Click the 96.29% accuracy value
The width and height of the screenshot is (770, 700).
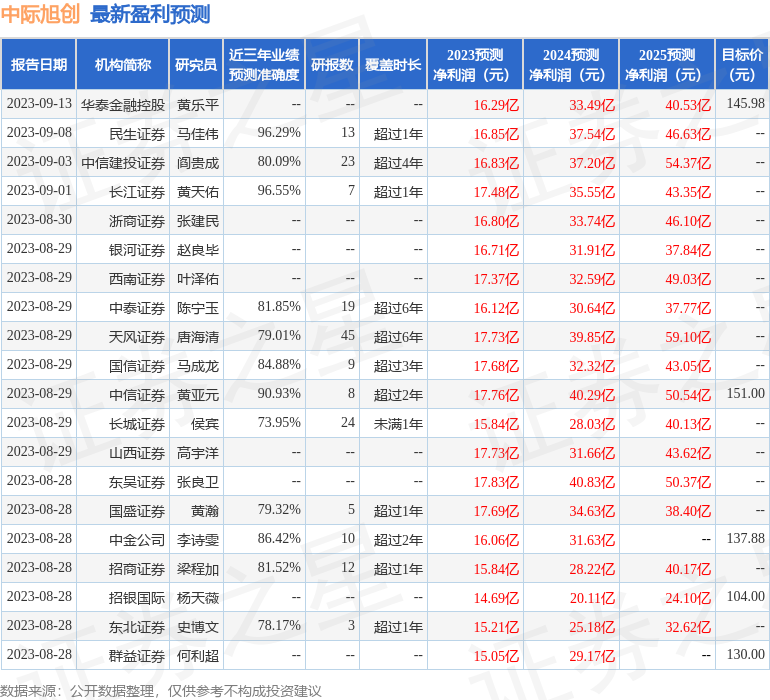click(x=279, y=132)
